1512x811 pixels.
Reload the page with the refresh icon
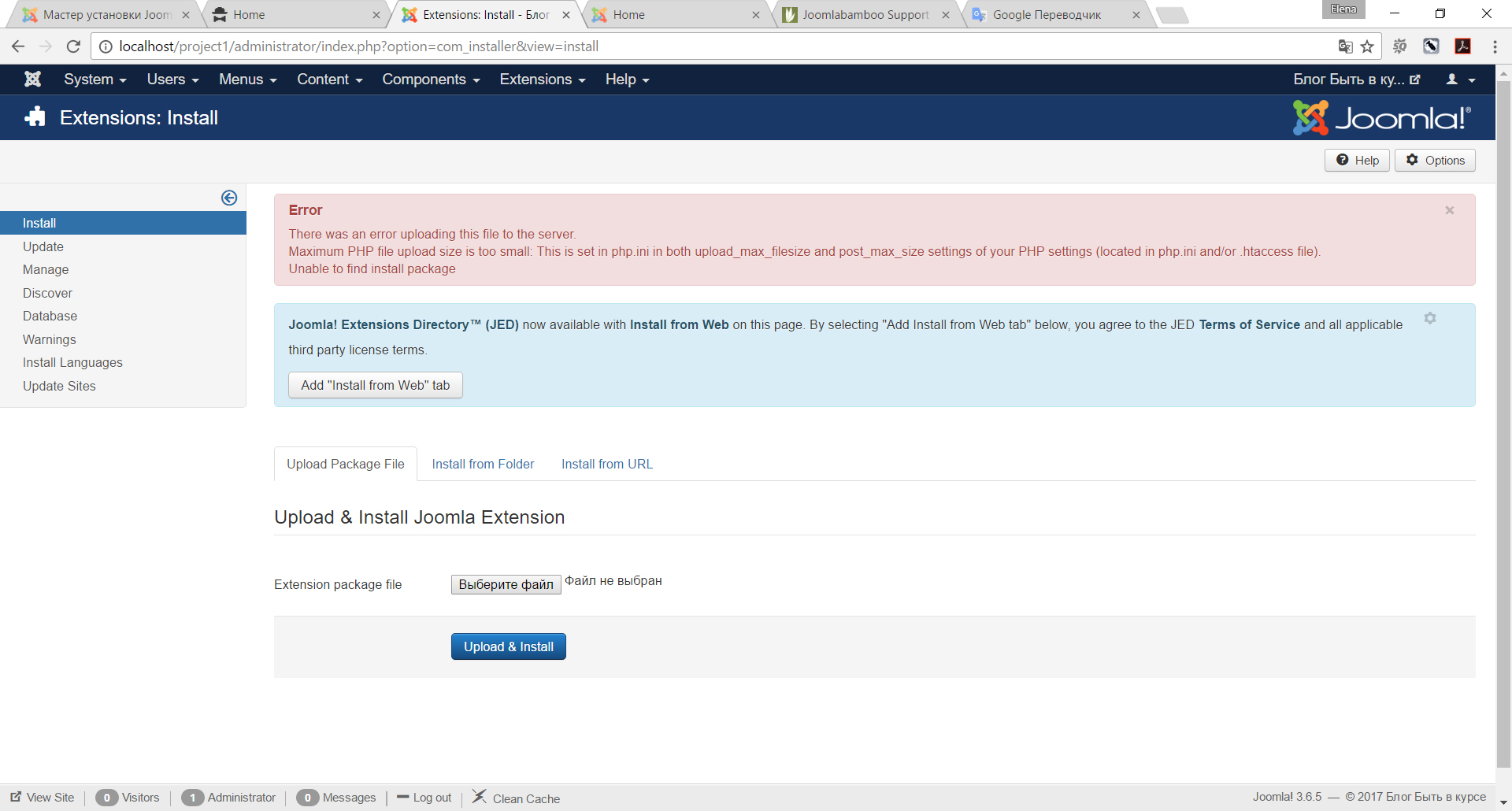pos(73,46)
